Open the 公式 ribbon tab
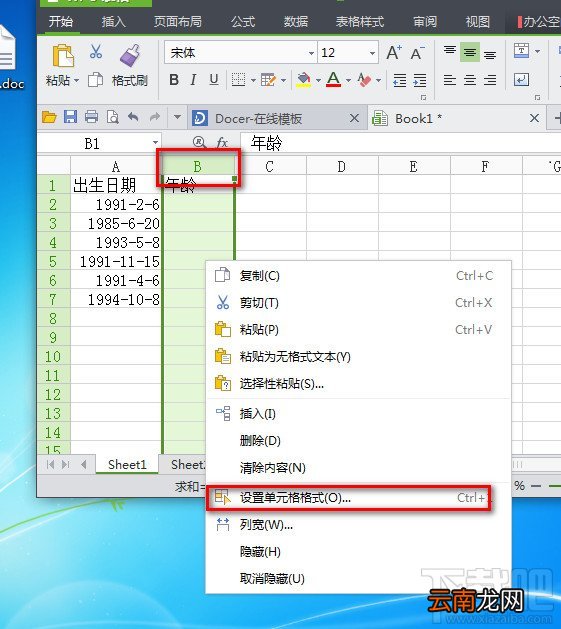The width and height of the screenshot is (561, 629). (x=243, y=22)
